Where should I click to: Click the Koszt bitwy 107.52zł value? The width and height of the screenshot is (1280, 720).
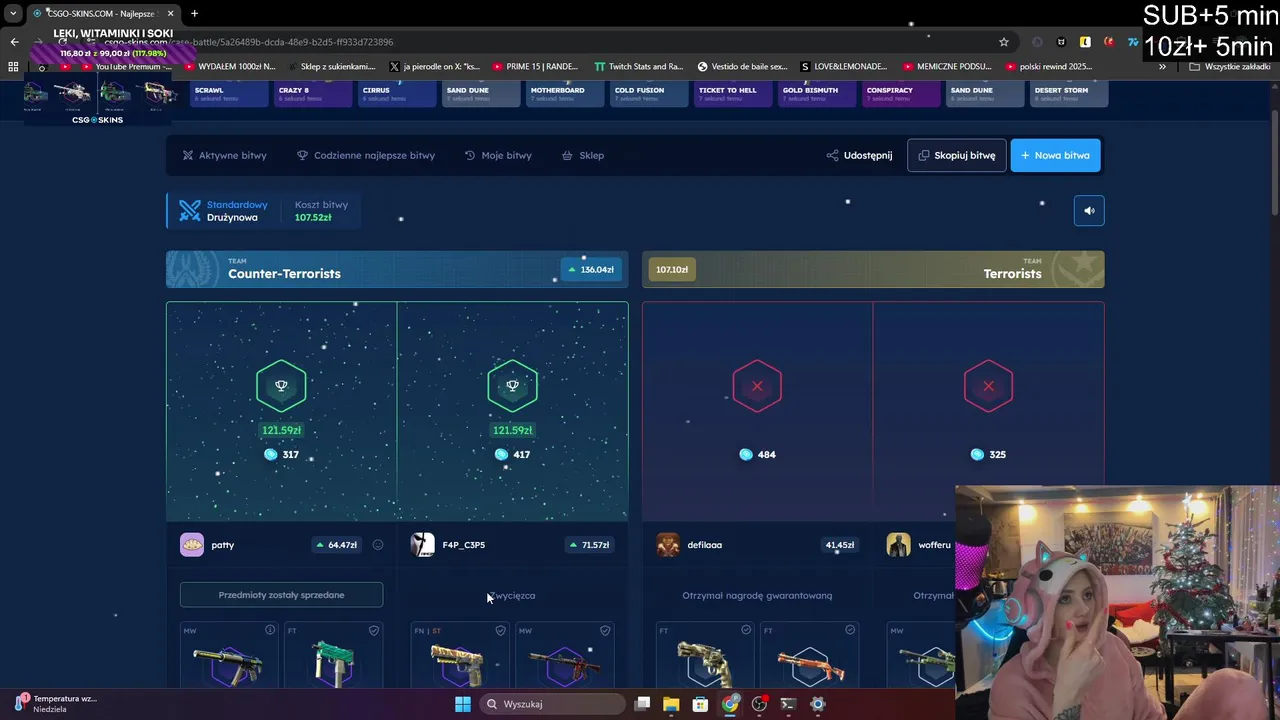313,217
